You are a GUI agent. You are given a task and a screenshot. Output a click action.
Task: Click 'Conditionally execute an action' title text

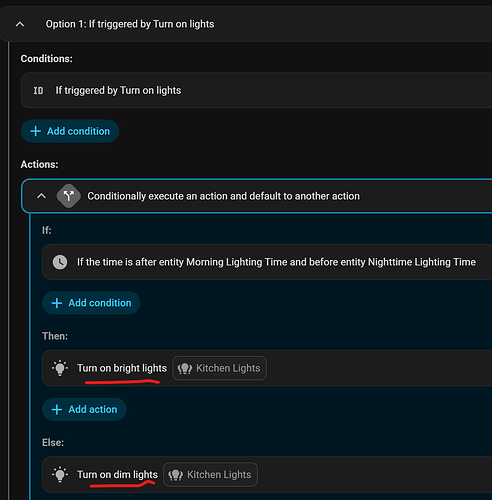(x=223, y=196)
